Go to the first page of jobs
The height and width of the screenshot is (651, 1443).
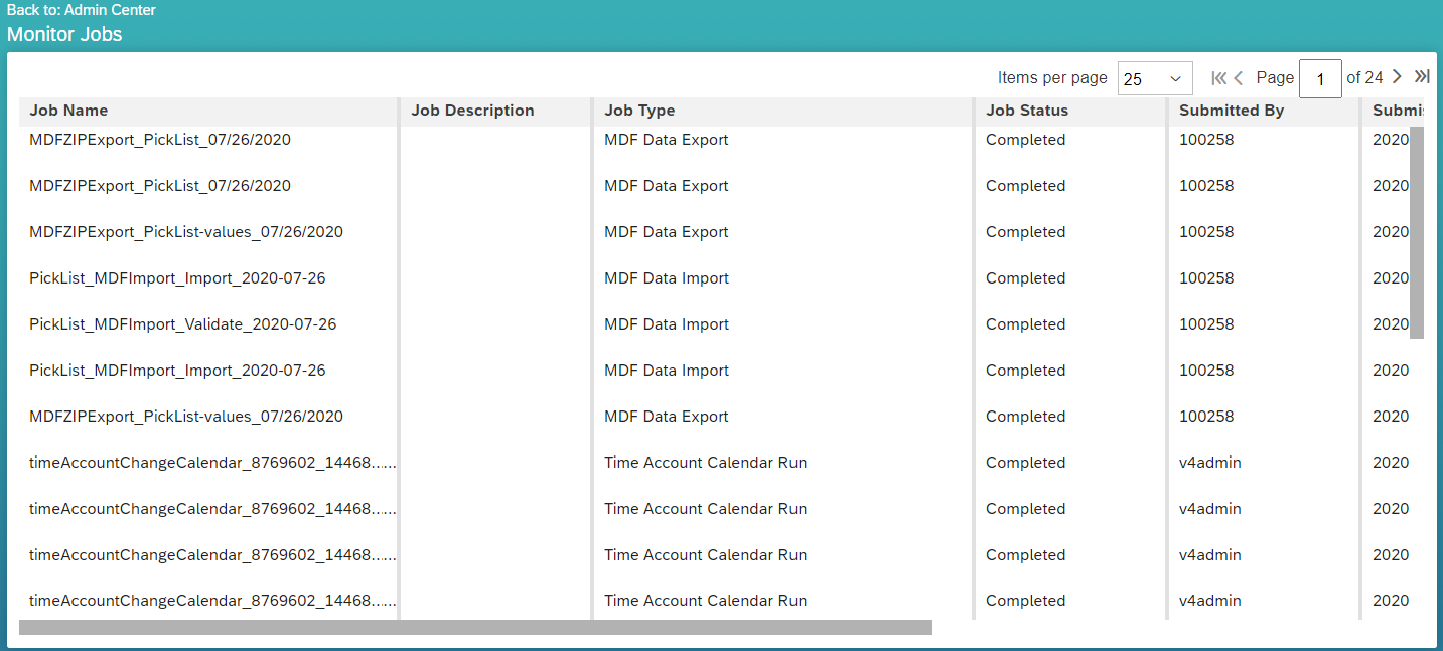[1219, 76]
